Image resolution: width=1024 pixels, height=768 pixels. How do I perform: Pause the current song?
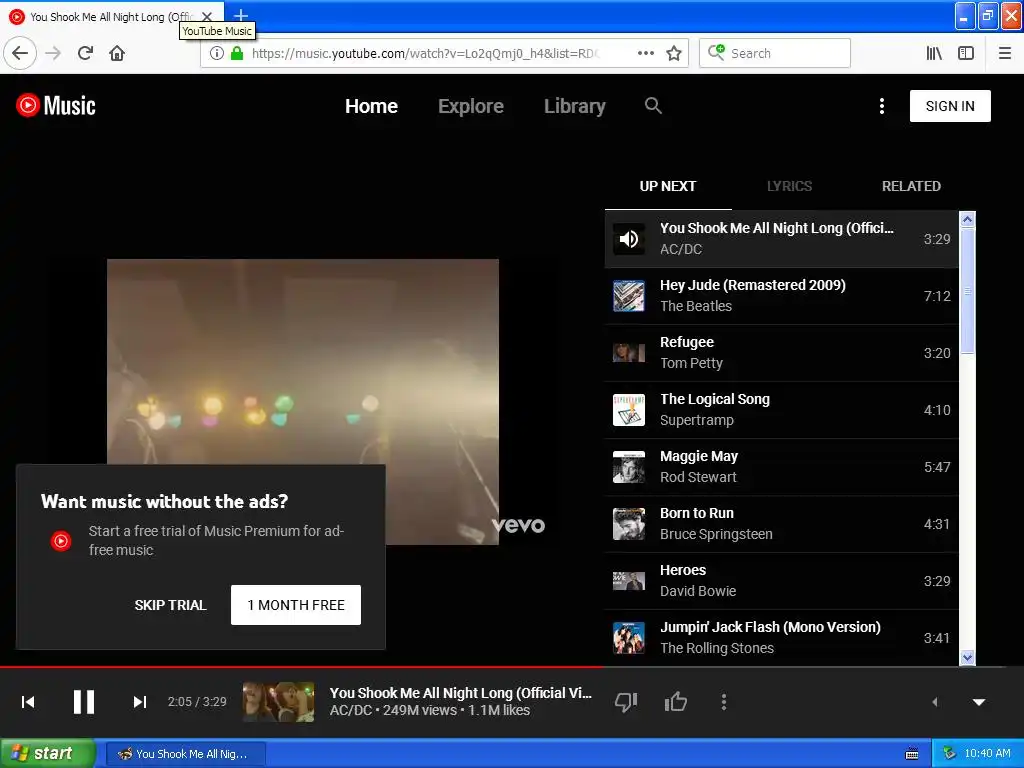coord(84,702)
